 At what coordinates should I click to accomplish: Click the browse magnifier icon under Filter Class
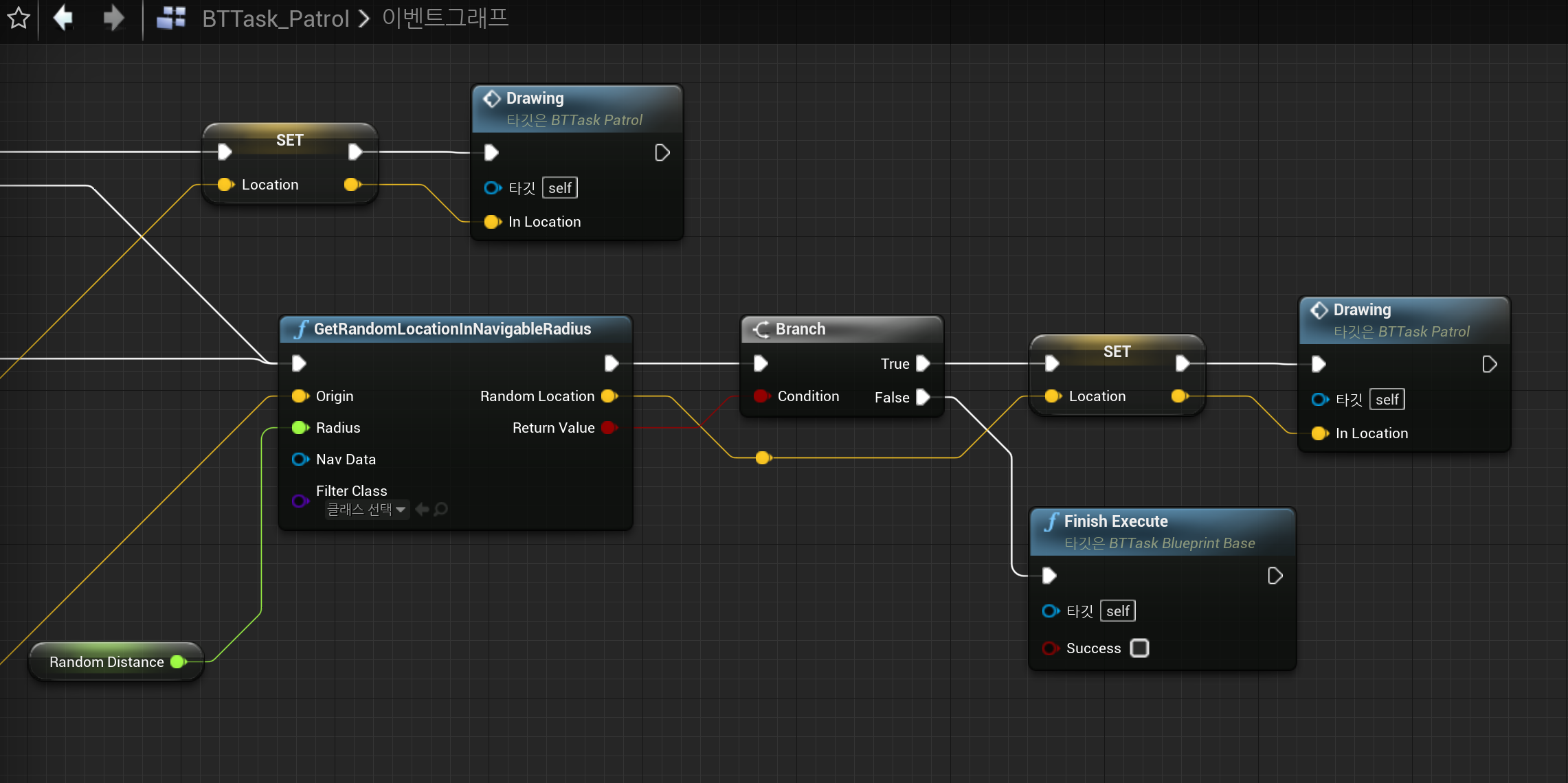[442, 510]
